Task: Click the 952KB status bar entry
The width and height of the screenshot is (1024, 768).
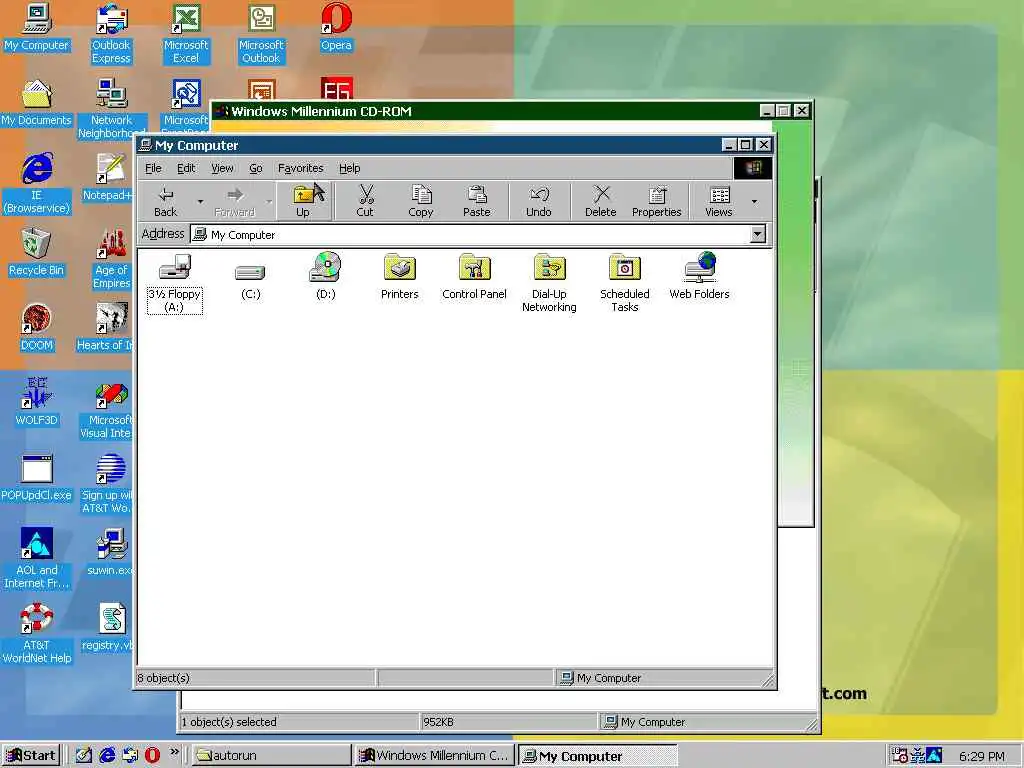Action: pyautogui.click(x=438, y=722)
